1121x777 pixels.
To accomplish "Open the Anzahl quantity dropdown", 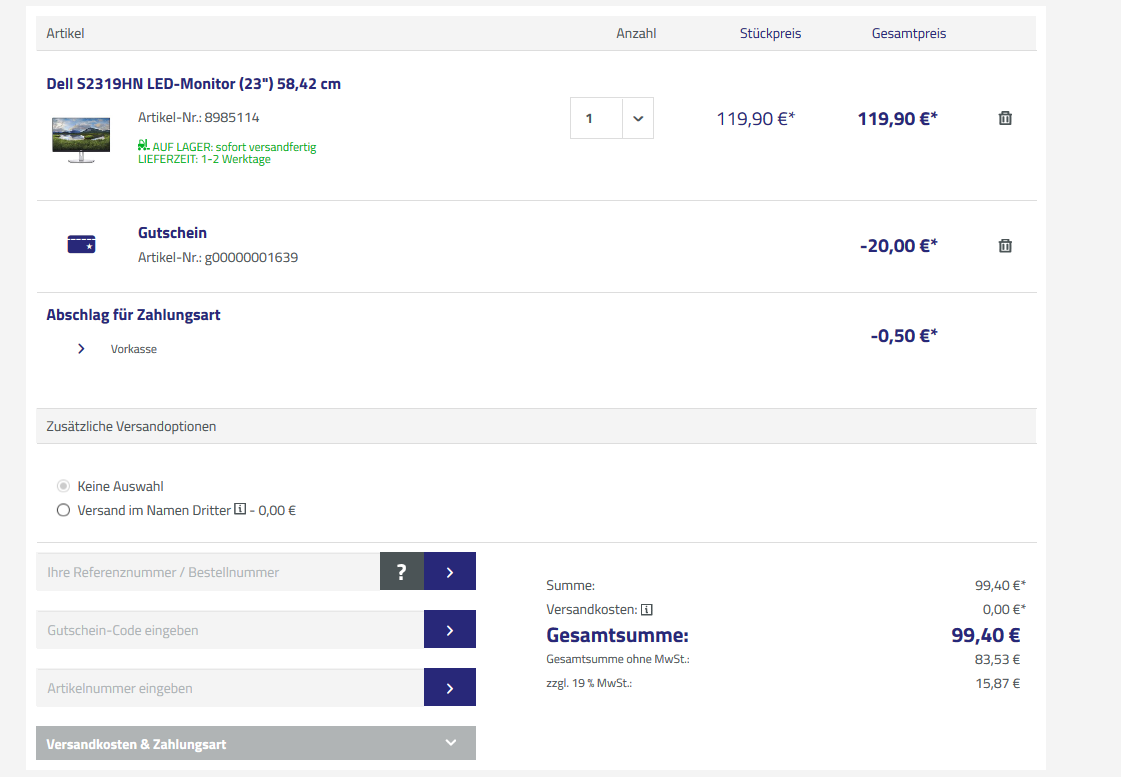I will coord(637,118).
